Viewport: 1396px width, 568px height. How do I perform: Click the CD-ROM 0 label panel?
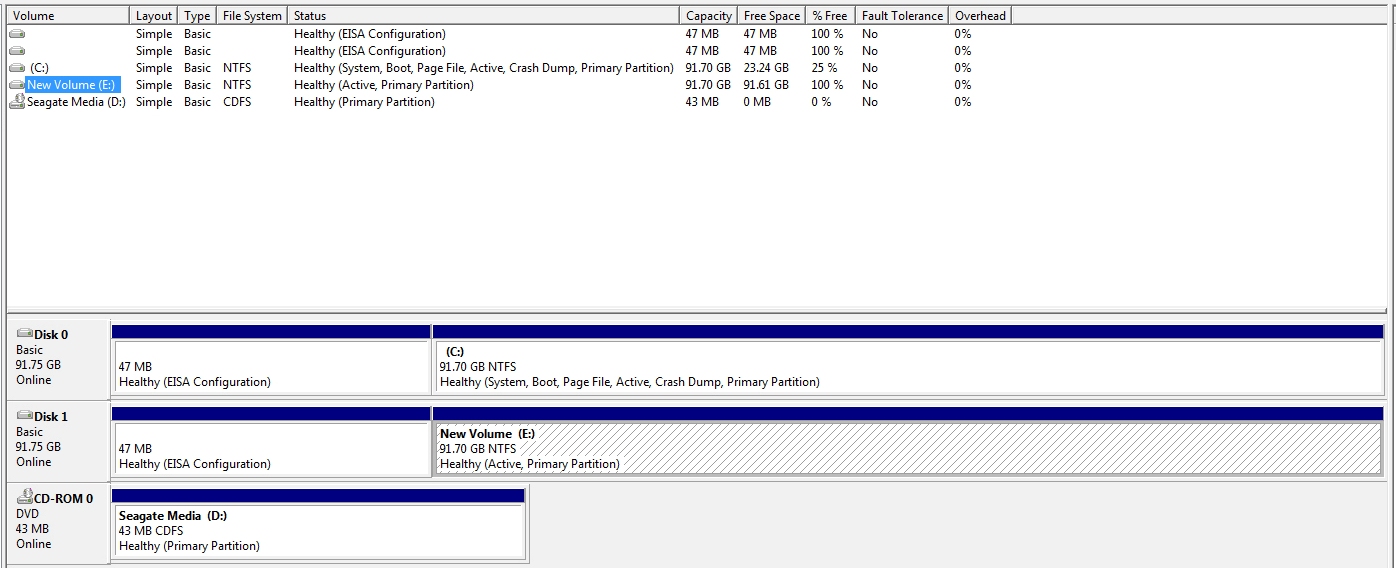(x=58, y=522)
